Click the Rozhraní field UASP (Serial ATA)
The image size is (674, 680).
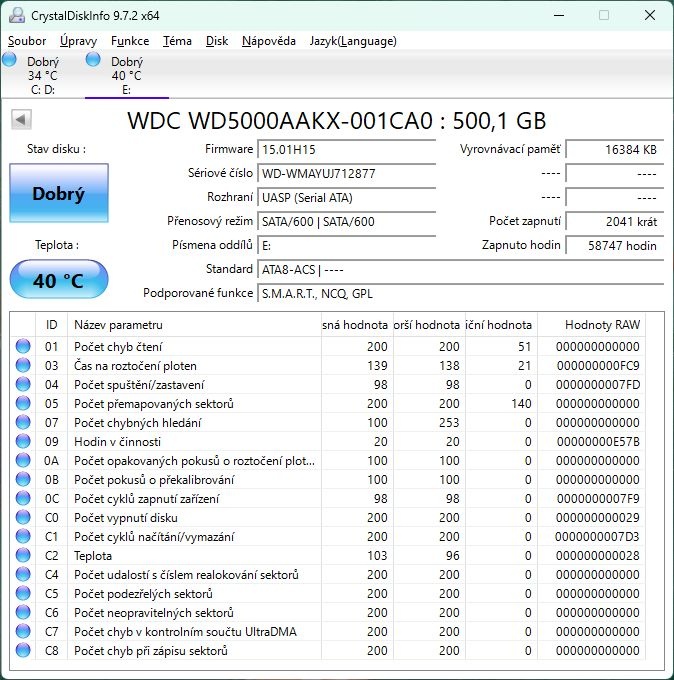point(347,198)
